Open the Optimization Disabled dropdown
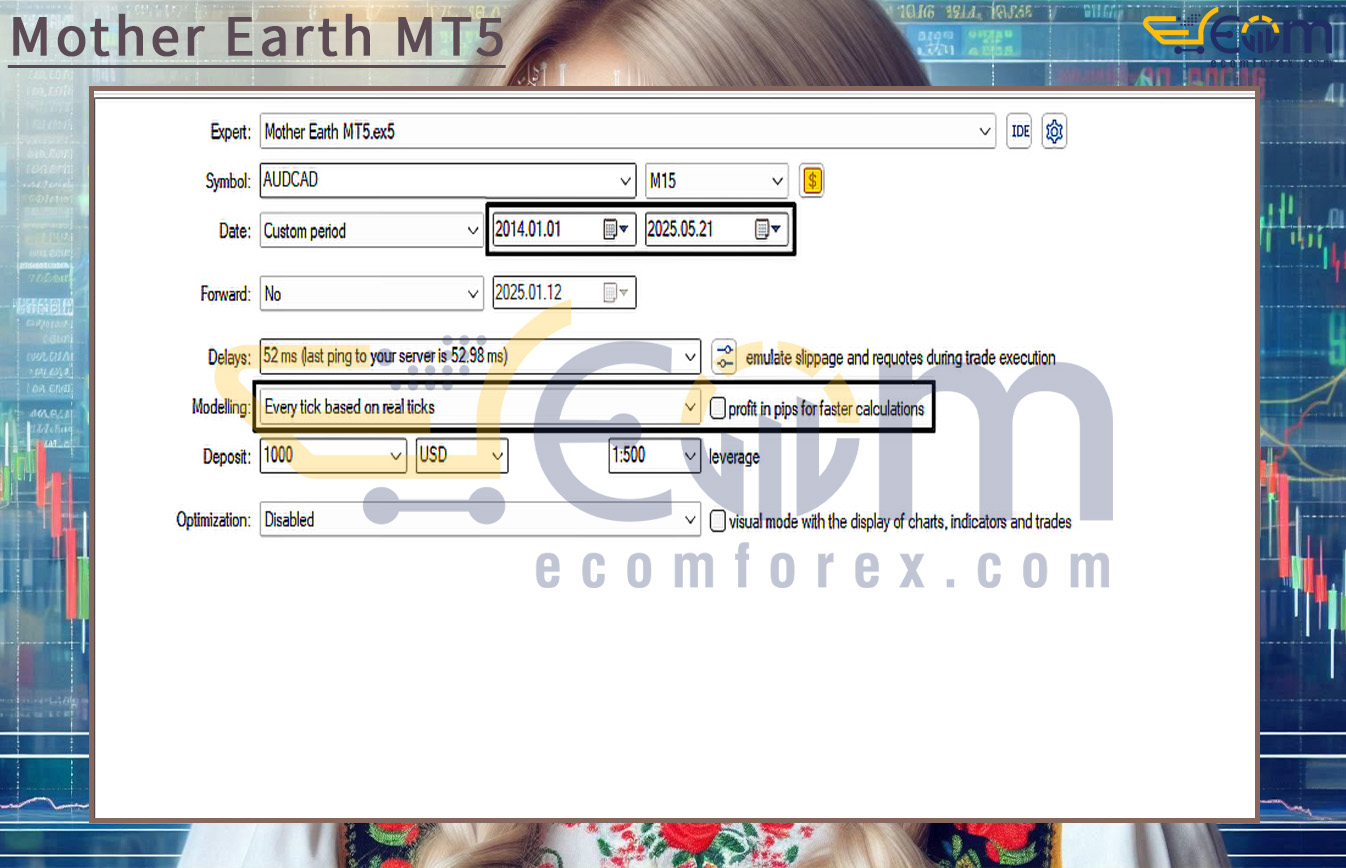1346x868 pixels. point(690,520)
